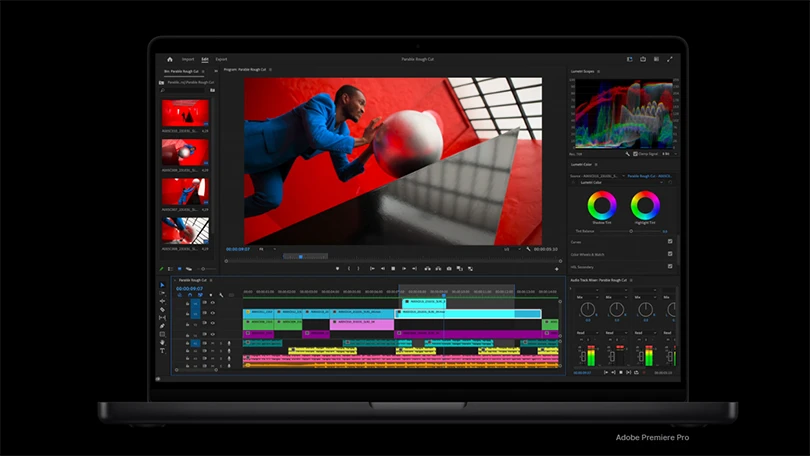Toggle eye on the bottom video track
Viewport: 810px width, 456px height.
212,334
